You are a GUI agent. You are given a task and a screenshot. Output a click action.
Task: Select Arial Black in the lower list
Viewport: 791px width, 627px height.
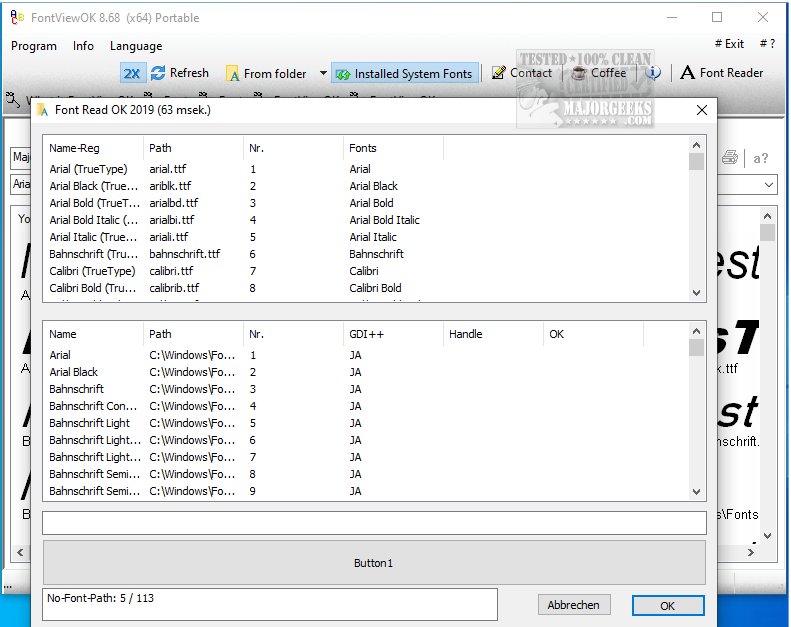coord(74,372)
